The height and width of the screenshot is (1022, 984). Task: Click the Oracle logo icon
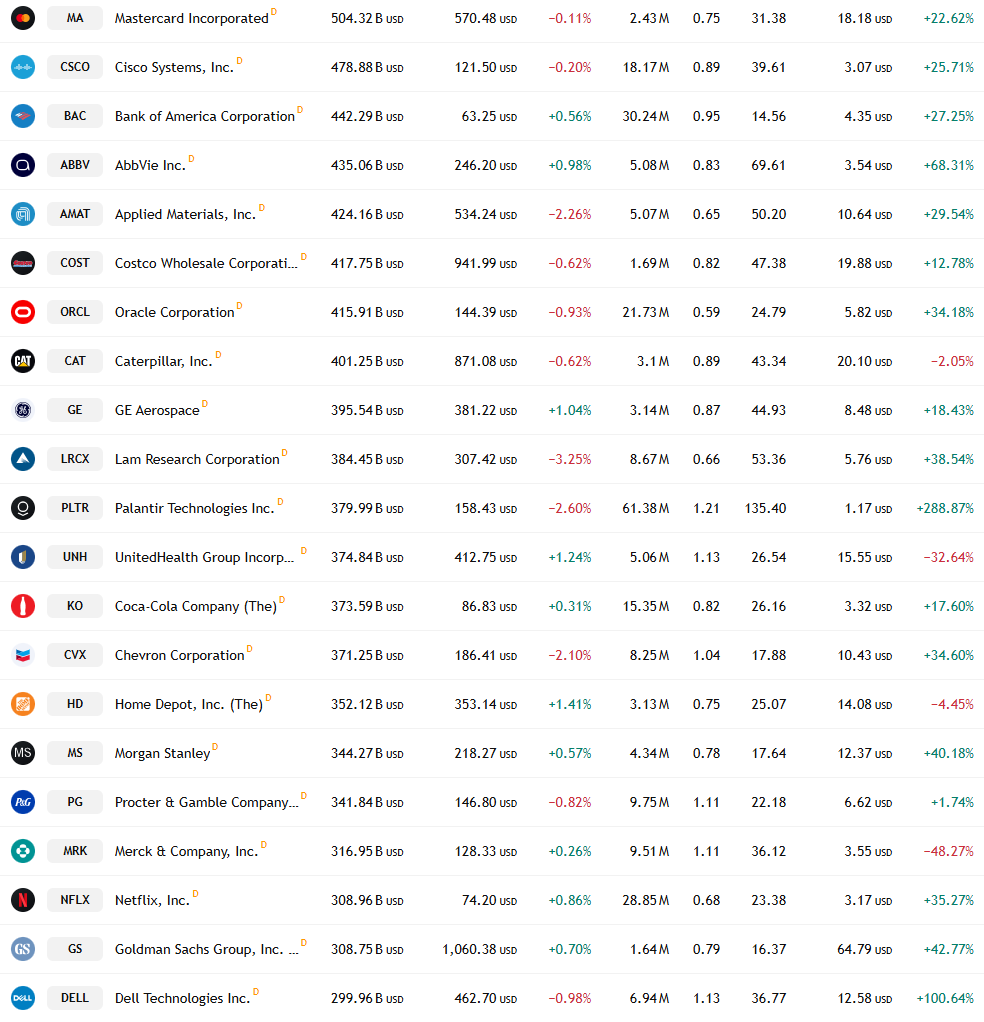(23, 312)
